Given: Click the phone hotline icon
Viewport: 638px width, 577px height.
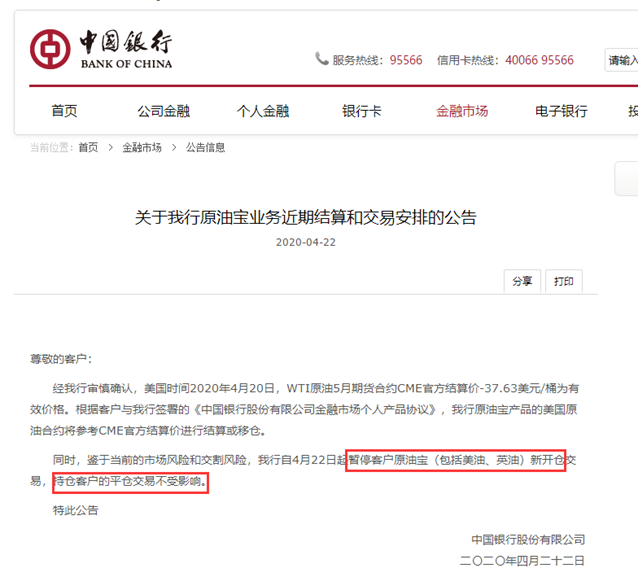Looking at the screenshot, I should tap(321, 59).
